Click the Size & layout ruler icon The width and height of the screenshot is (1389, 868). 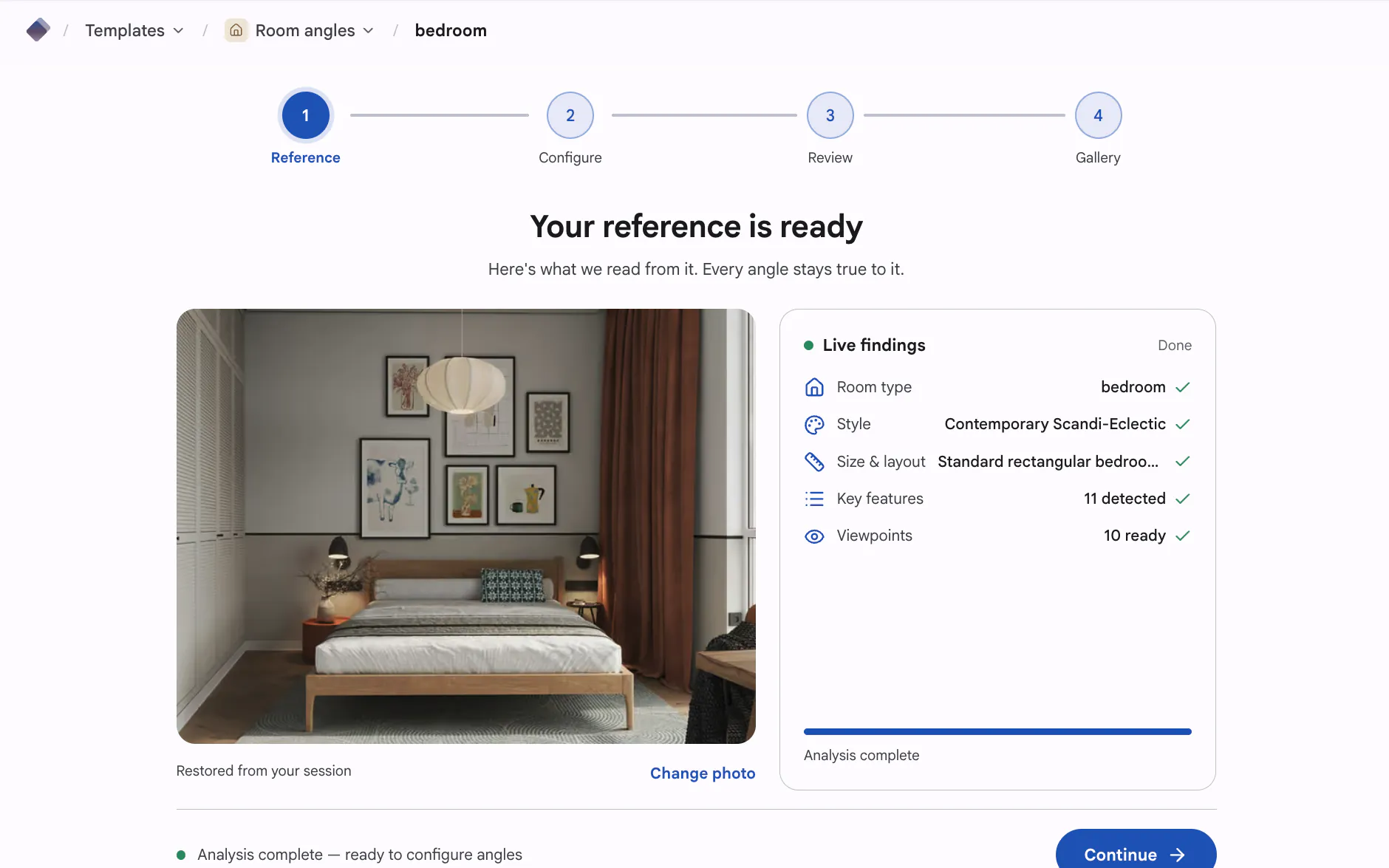(x=814, y=462)
